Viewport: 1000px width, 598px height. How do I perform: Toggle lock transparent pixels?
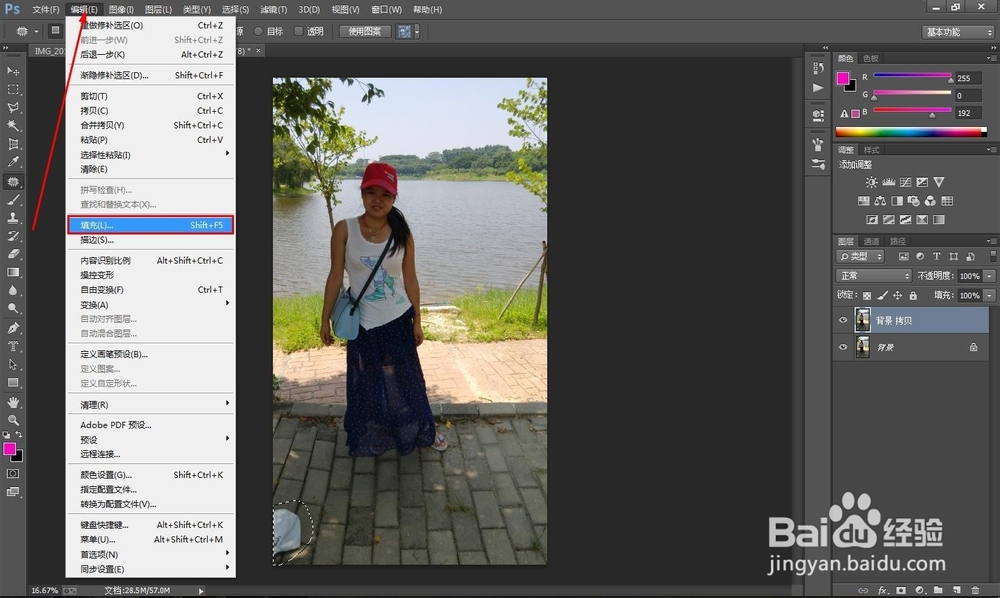(867, 295)
